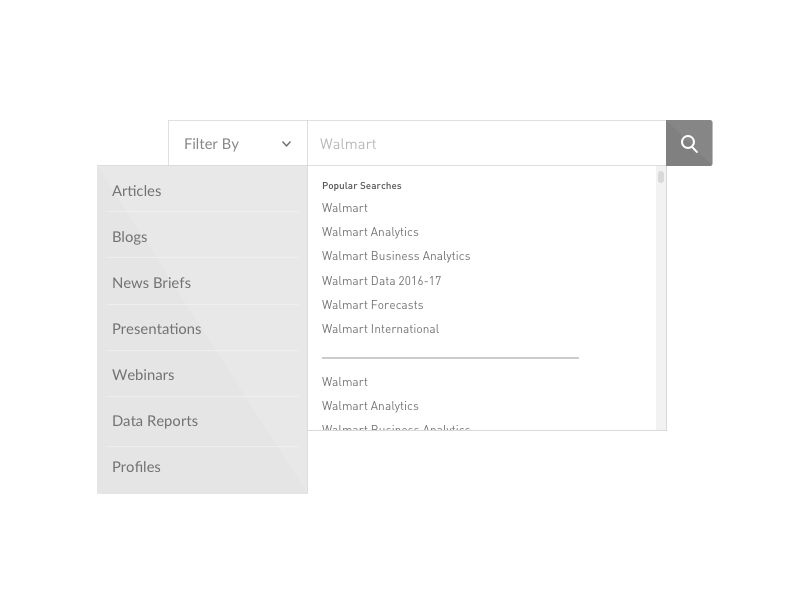Click the magnifying glass search button
This screenshot has width=800, height=600.
pyautogui.click(x=689, y=143)
